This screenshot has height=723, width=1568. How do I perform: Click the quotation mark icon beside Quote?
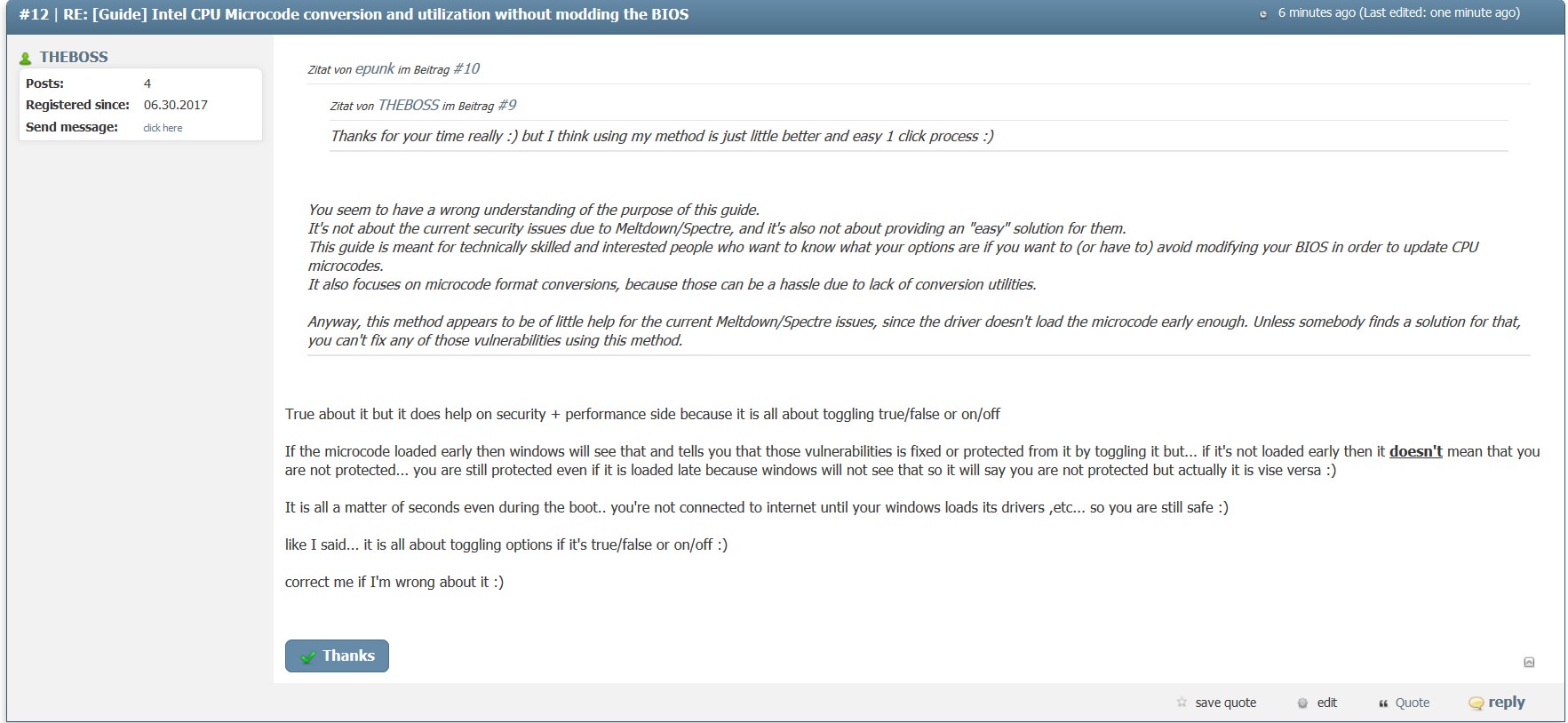coord(1383,703)
